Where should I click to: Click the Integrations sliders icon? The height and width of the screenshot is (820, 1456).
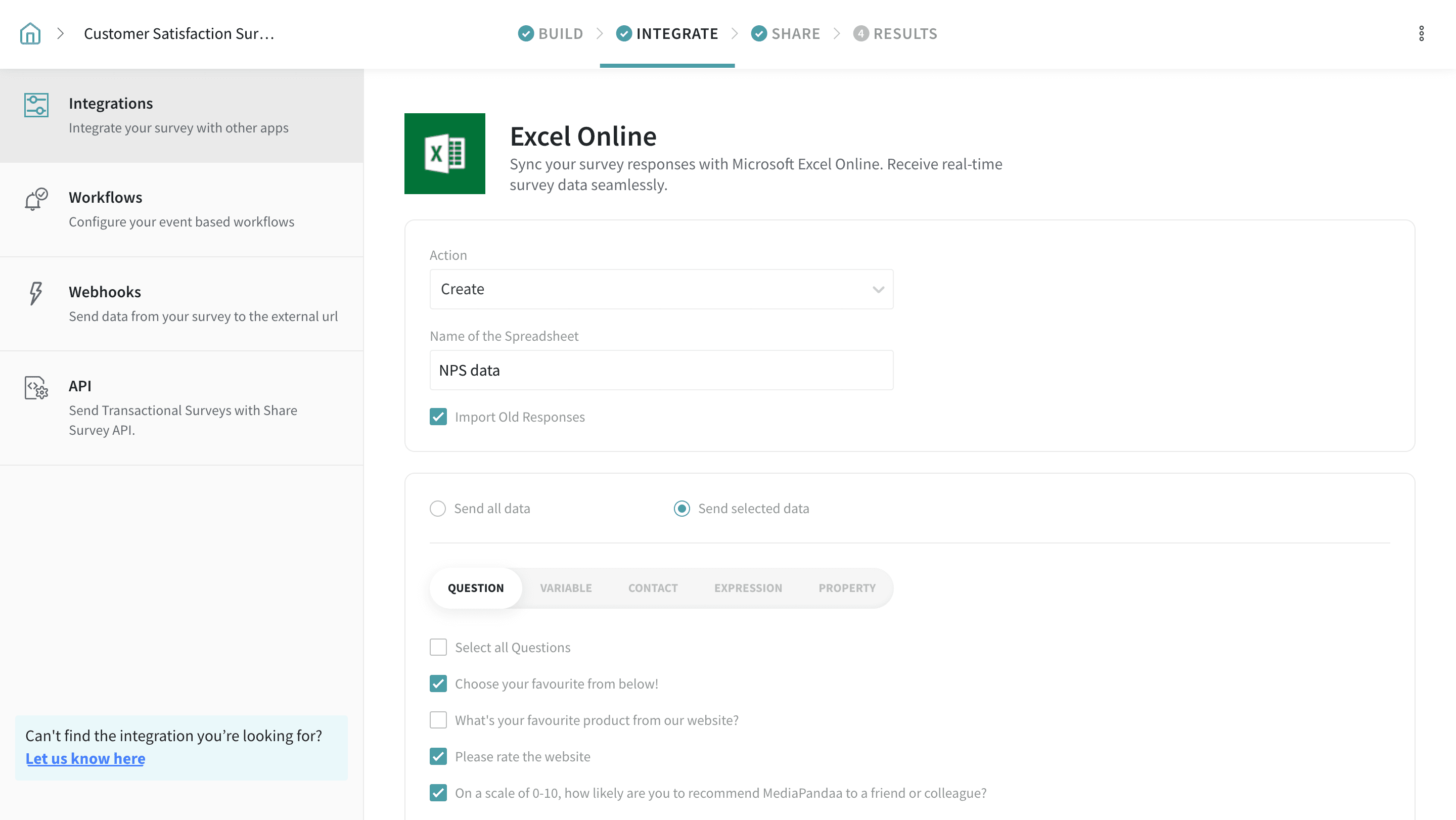(x=36, y=105)
